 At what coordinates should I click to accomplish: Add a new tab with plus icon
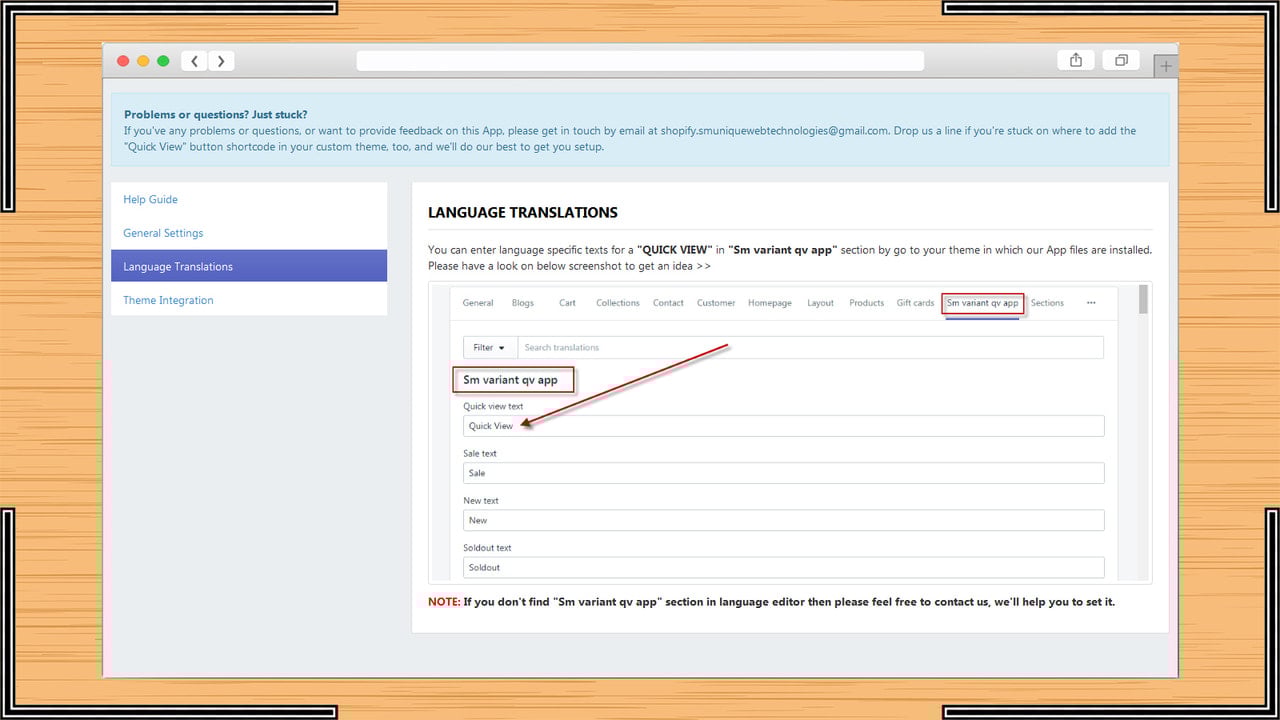(x=1166, y=66)
